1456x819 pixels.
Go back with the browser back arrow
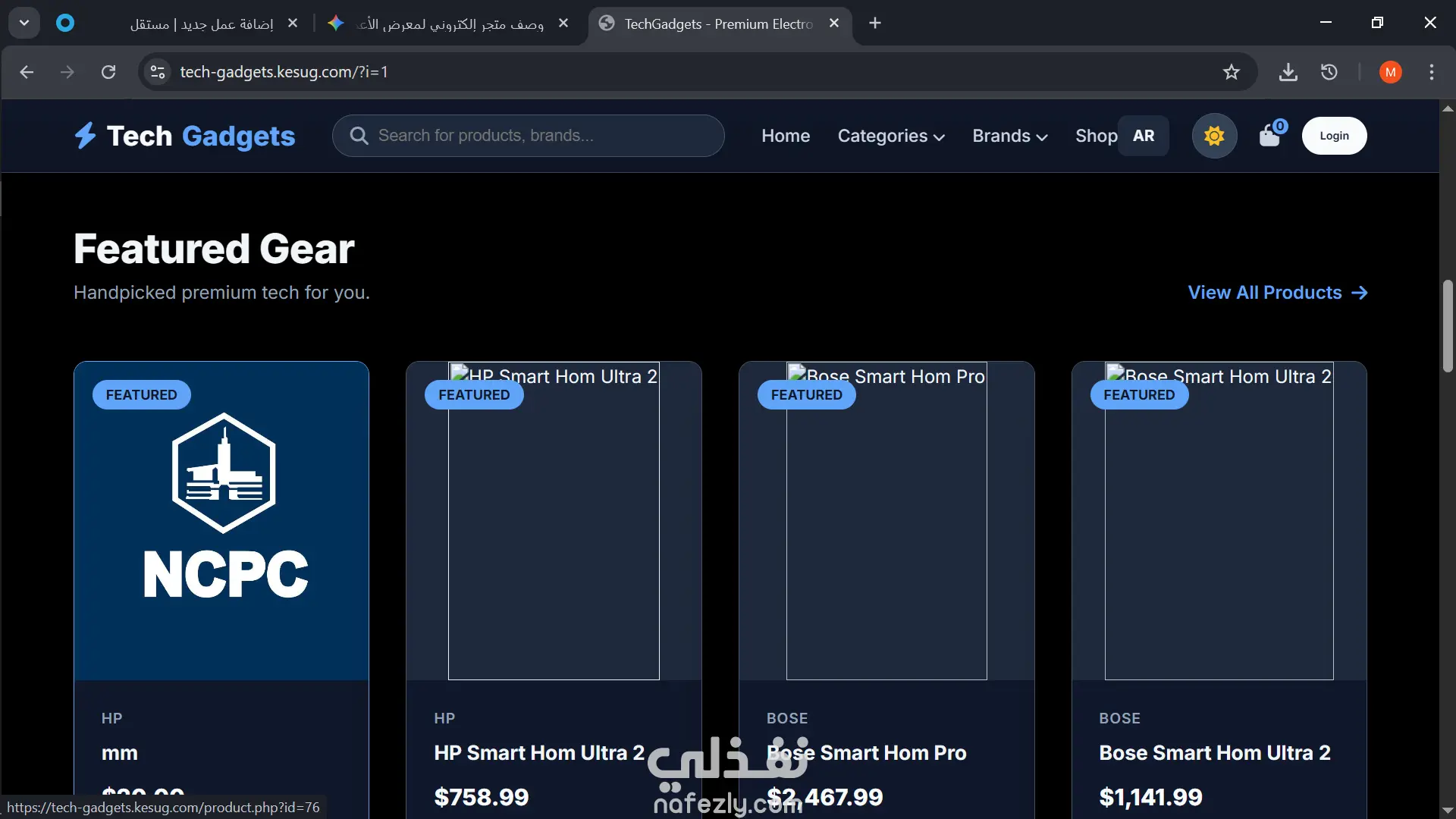coord(27,72)
